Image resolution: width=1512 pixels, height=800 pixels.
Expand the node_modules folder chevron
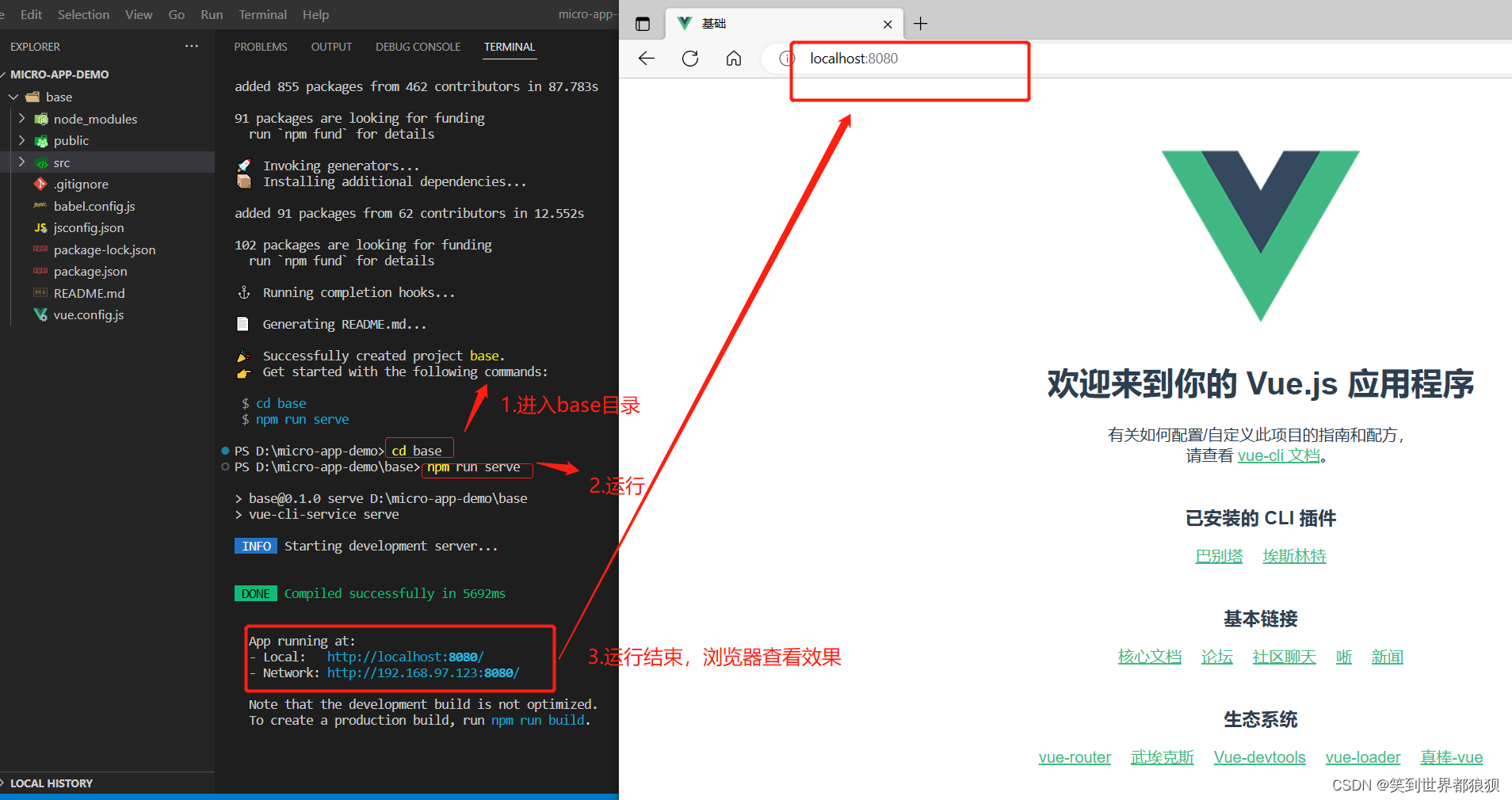[x=22, y=118]
